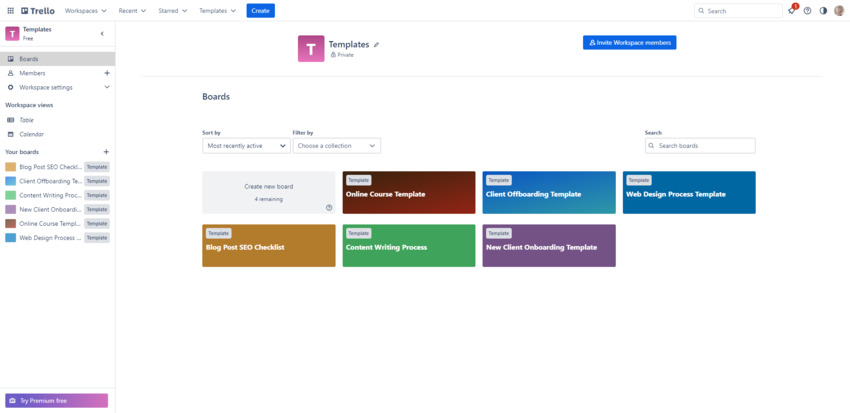
Task: Click the Template badge on Blog Post SEO tile
Action: click(x=218, y=233)
